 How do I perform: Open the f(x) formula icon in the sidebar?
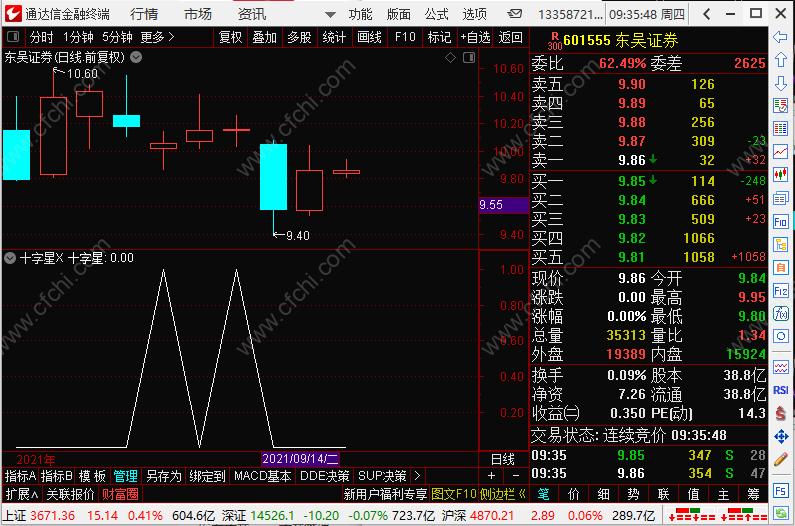[780, 313]
